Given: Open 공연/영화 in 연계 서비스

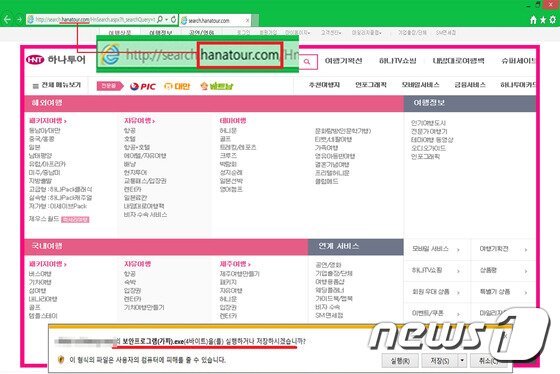Looking at the screenshot, I should click(328, 265).
